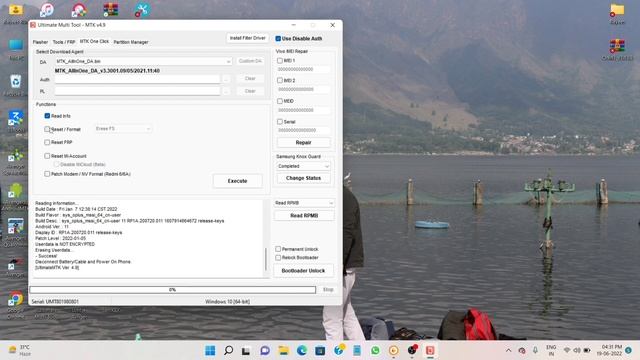Viewport: 640px width, 360px height.
Task: Click the progress bar showing 0%
Action: 173,289
